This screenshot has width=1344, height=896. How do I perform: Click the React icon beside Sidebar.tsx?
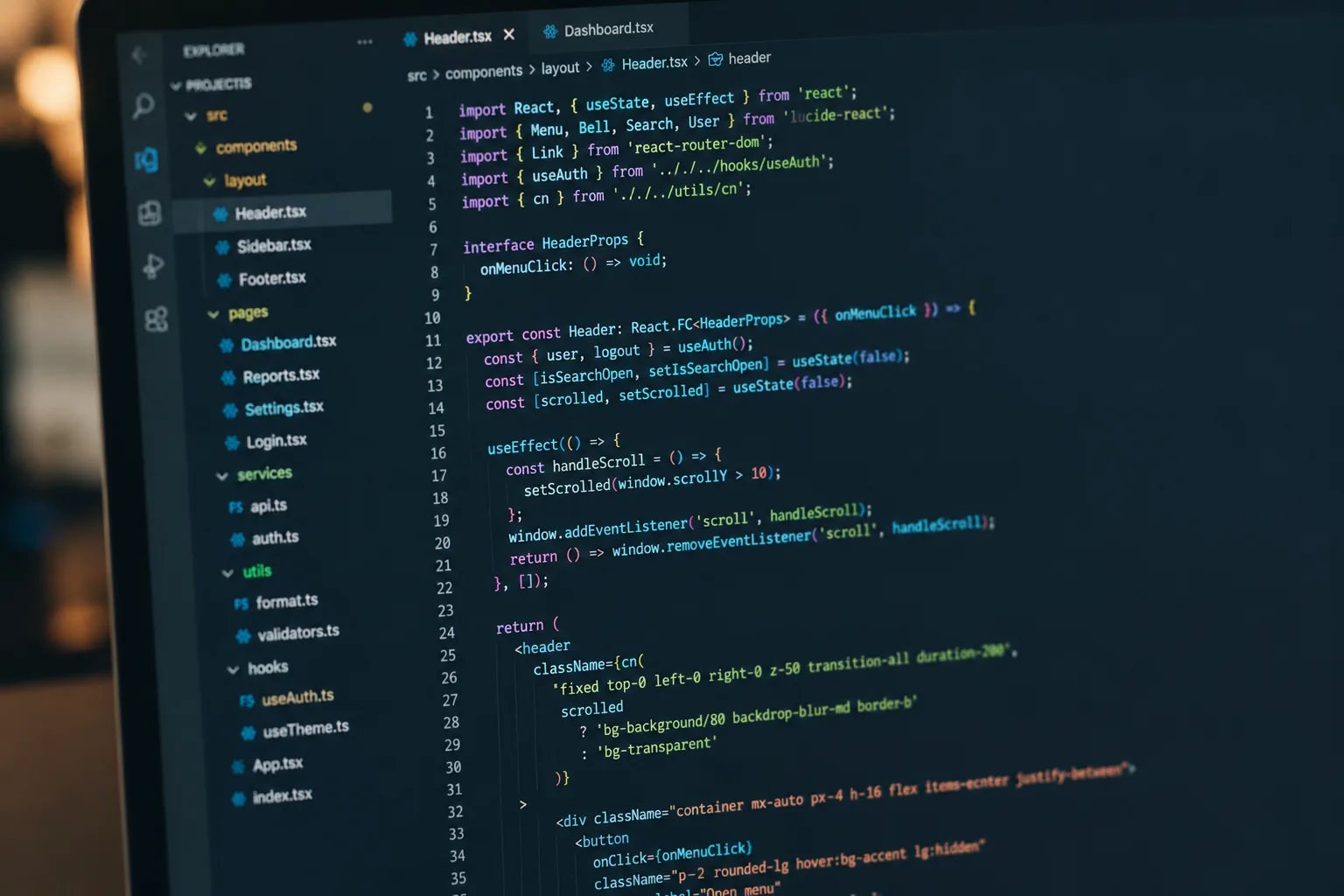click(x=222, y=248)
